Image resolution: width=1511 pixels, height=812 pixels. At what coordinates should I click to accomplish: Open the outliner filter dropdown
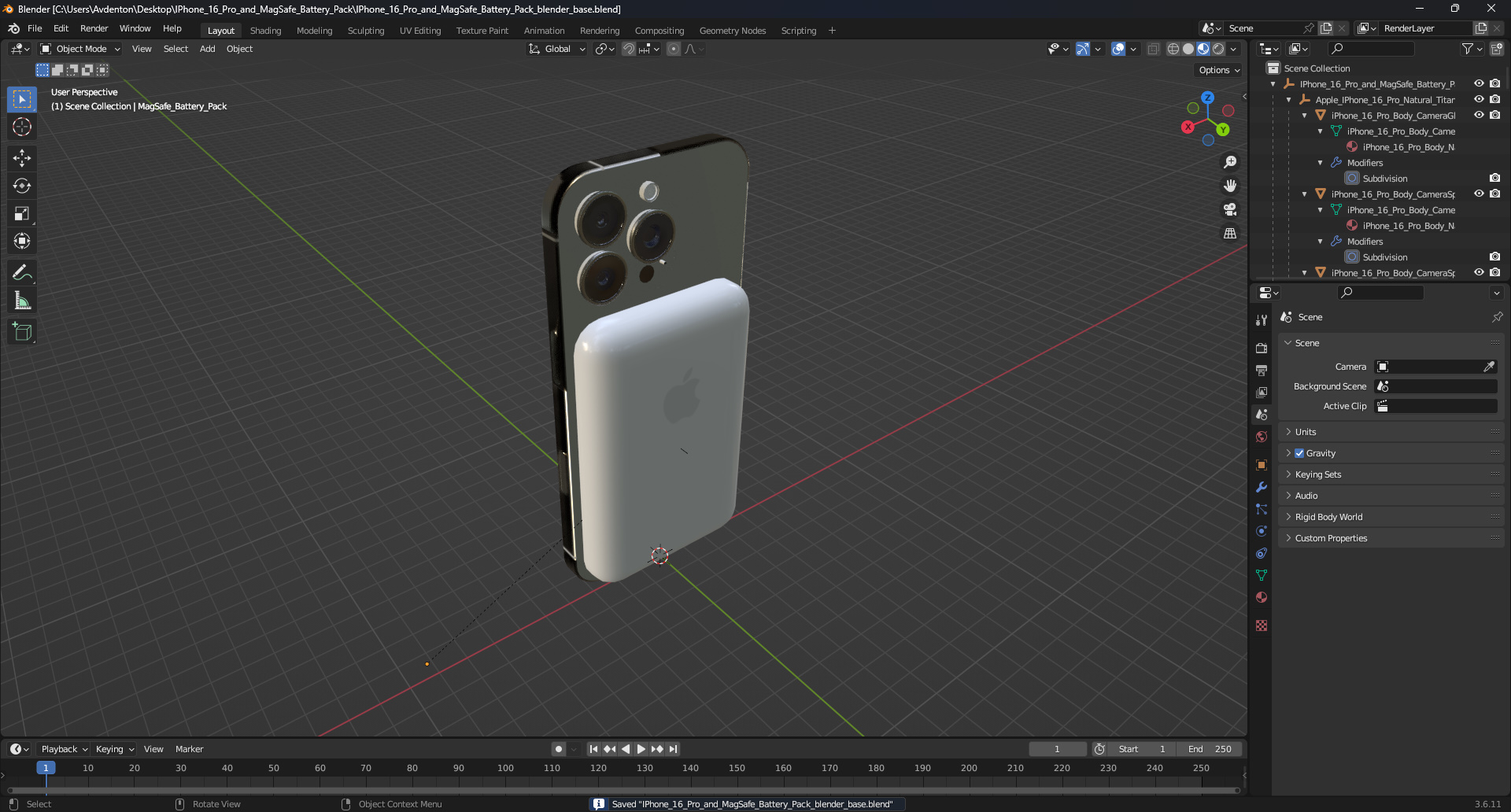(1472, 49)
